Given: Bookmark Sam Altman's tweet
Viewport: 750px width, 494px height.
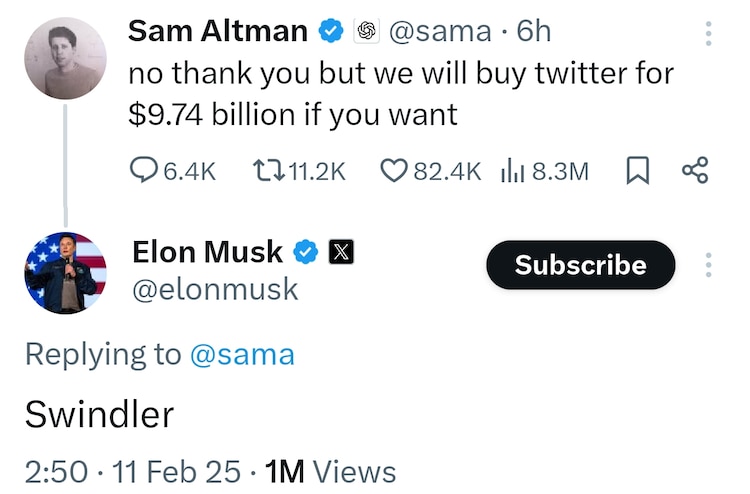Looking at the screenshot, I should (636, 171).
